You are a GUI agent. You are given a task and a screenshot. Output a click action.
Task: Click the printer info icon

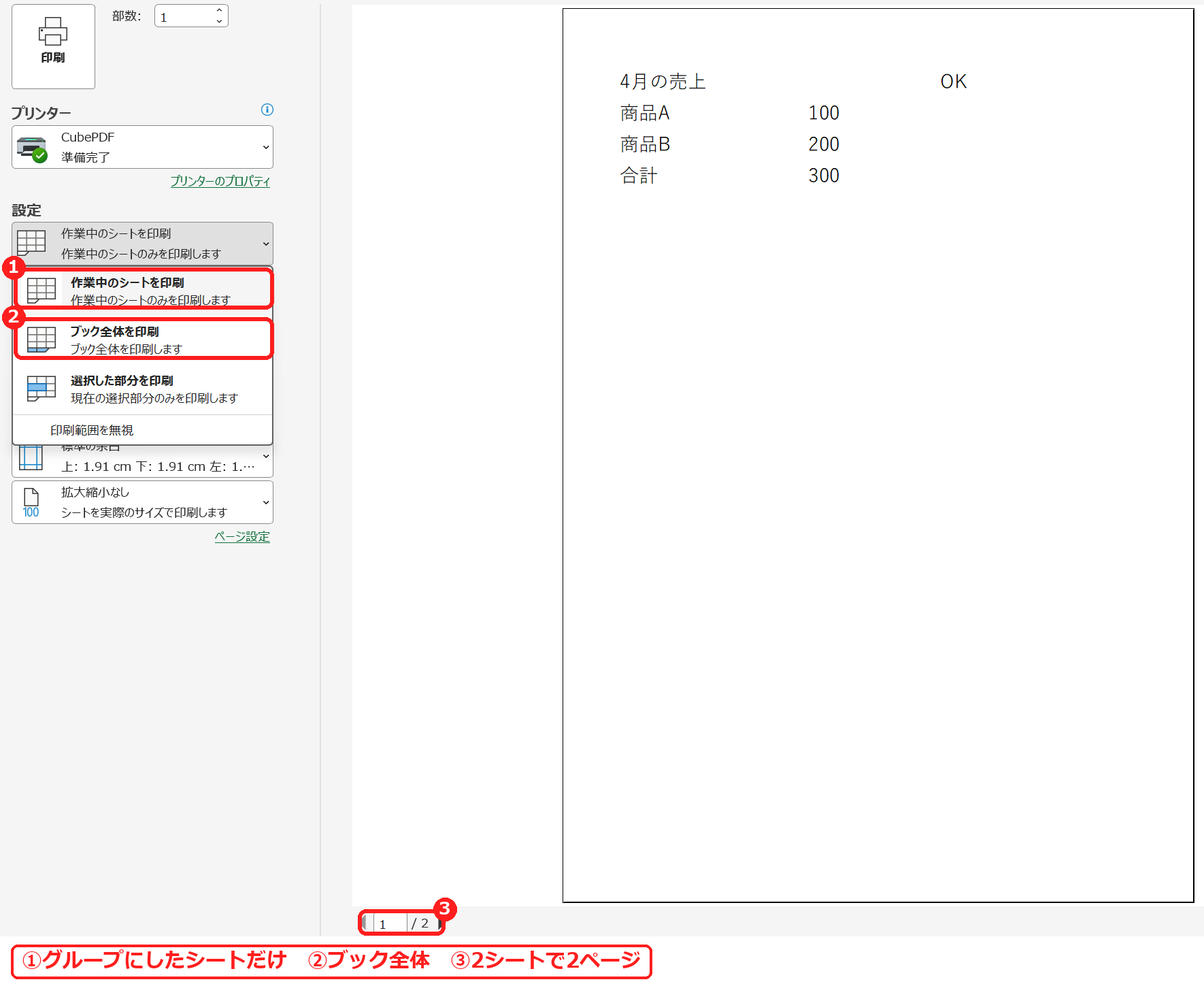(267, 110)
